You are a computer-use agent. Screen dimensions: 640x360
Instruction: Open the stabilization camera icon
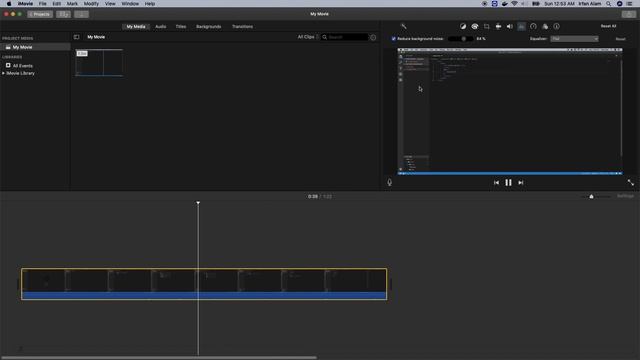(x=498, y=27)
